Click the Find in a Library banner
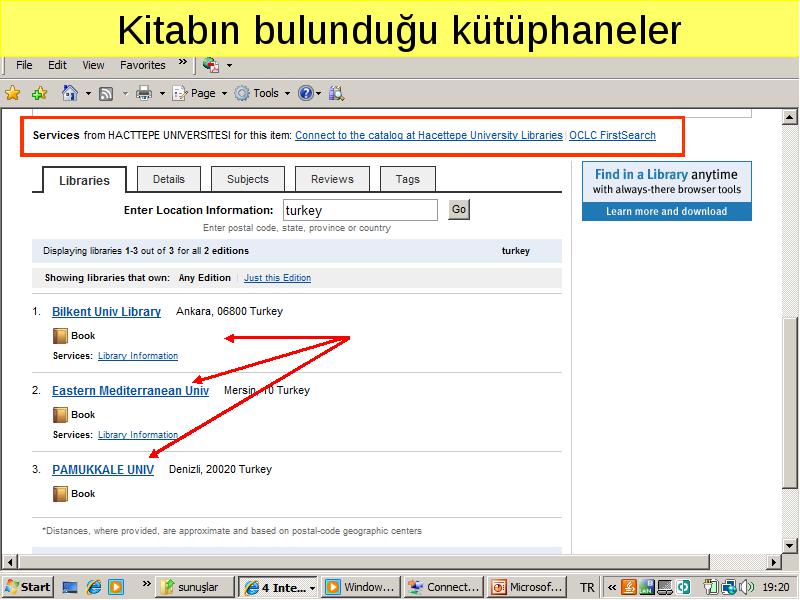 click(667, 182)
